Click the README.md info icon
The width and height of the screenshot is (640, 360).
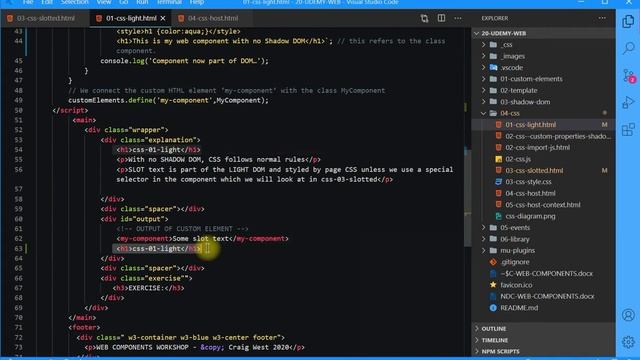point(493,308)
